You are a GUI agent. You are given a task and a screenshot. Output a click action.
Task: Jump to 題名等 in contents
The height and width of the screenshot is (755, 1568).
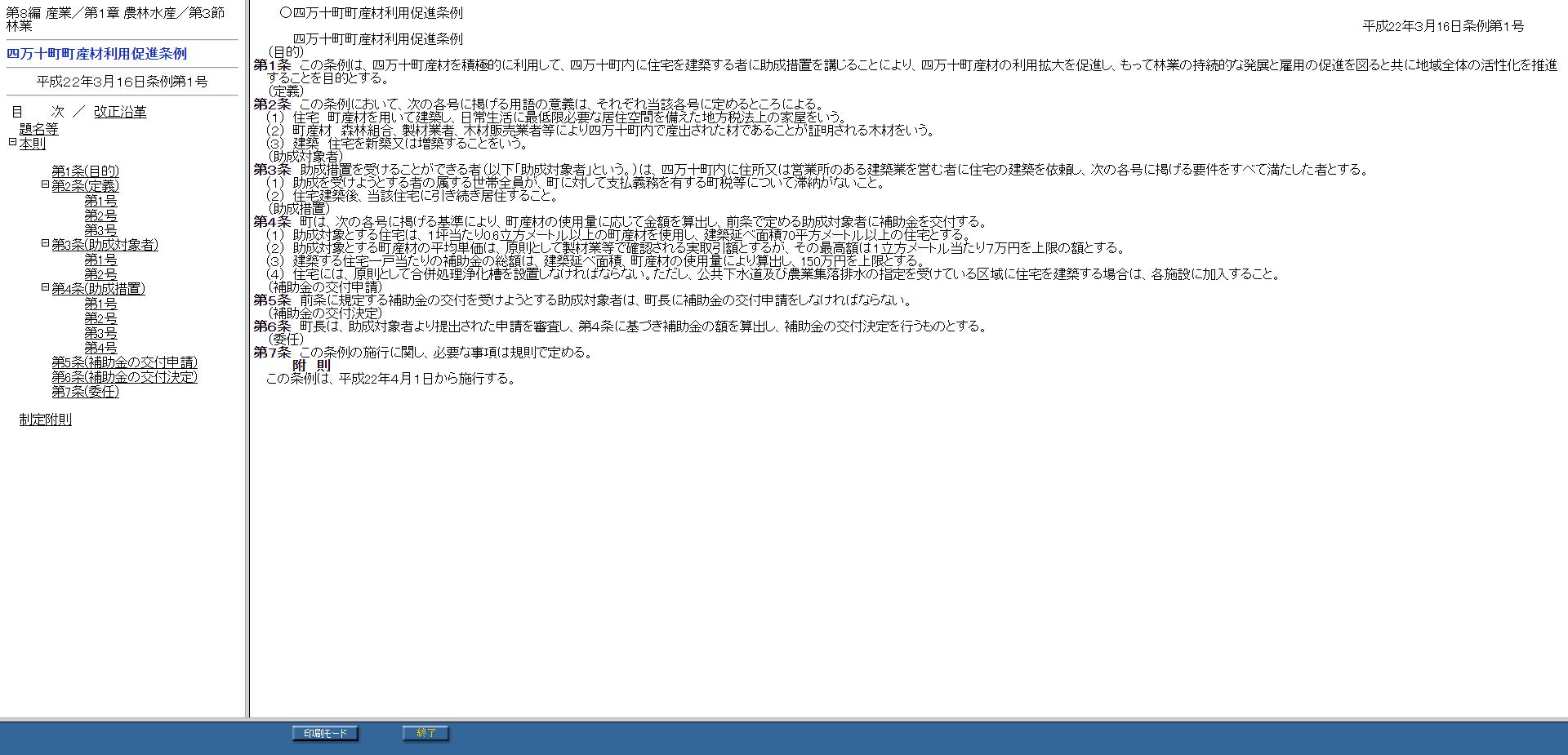pos(38,129)
